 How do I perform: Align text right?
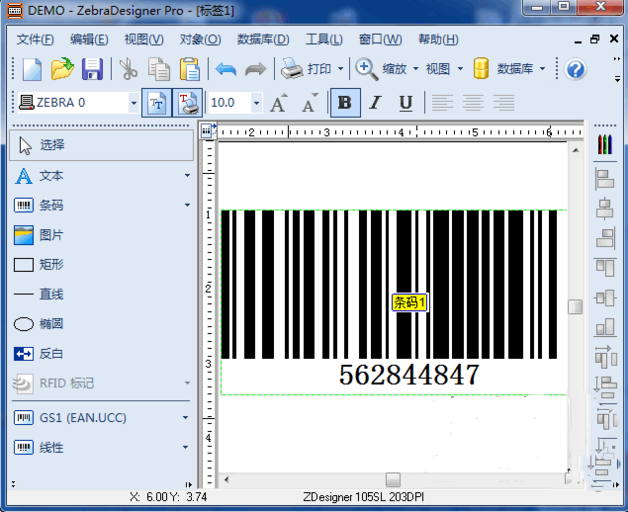coord(504,103)
